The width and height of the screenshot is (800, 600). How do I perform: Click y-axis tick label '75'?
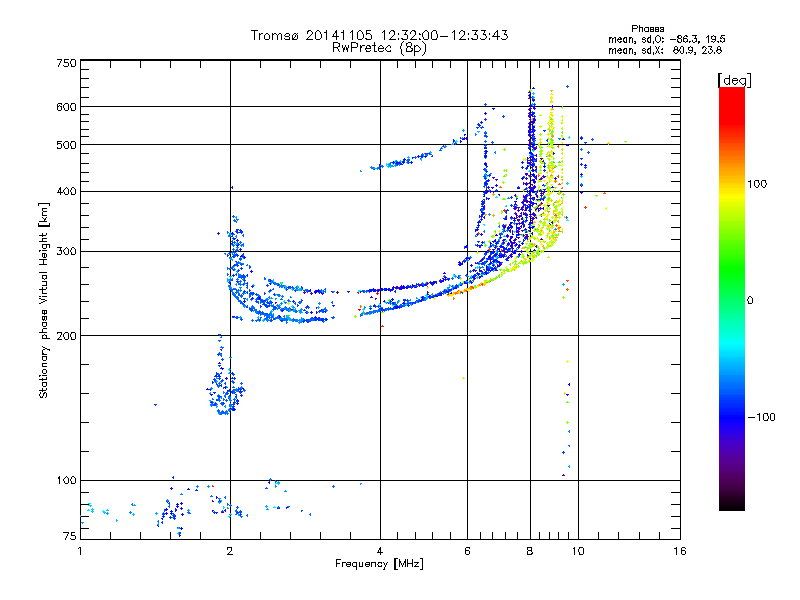pyautogui.click(x=70, y=536)
